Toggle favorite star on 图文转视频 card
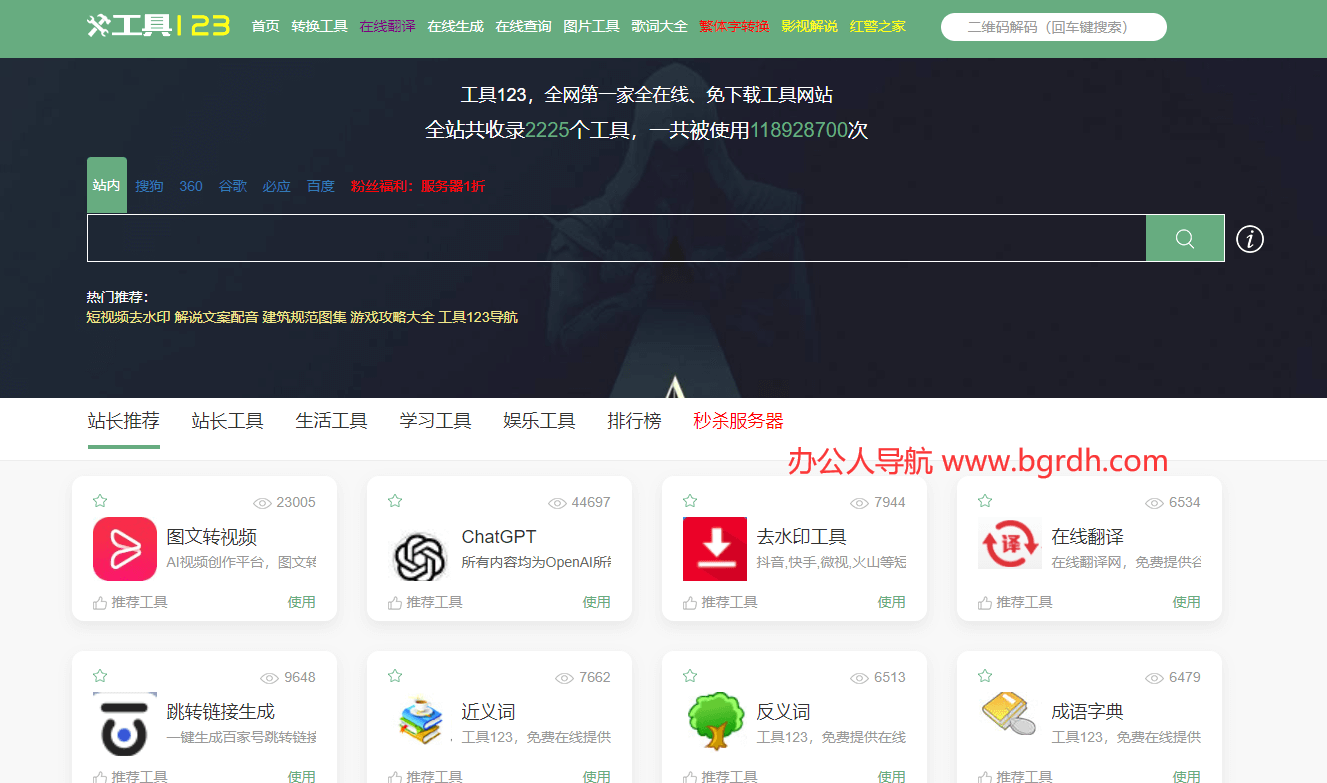1327x783 pixels. (x=100, y=501)
